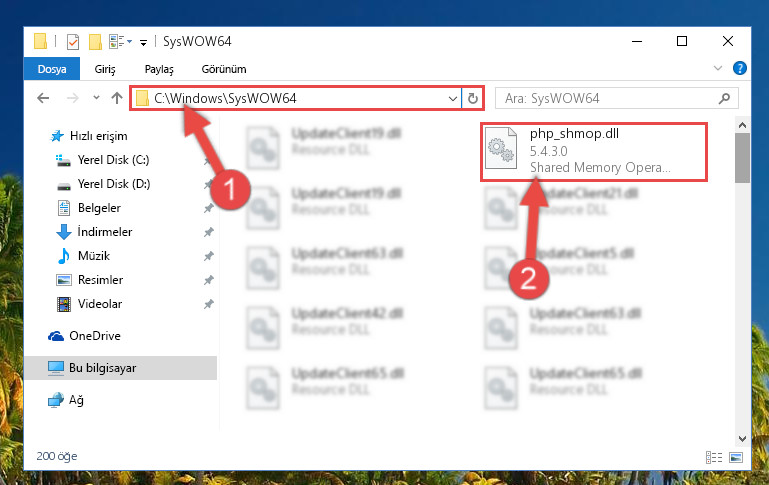This screenshot has height=485, width=769.
Task: Switch to the Paylaş ribbon tab
Action: (x=159, y=69)
